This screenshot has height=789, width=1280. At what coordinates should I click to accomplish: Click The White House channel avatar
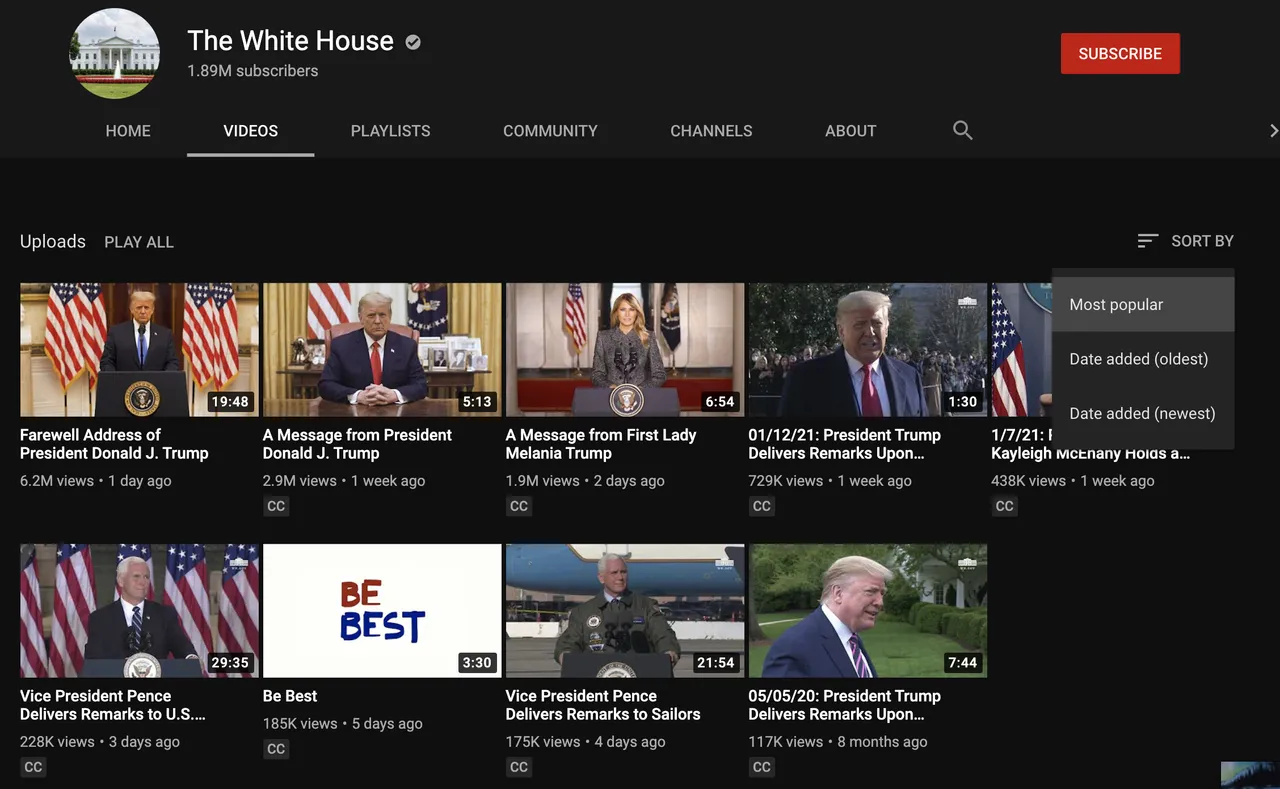coord(114,53)
